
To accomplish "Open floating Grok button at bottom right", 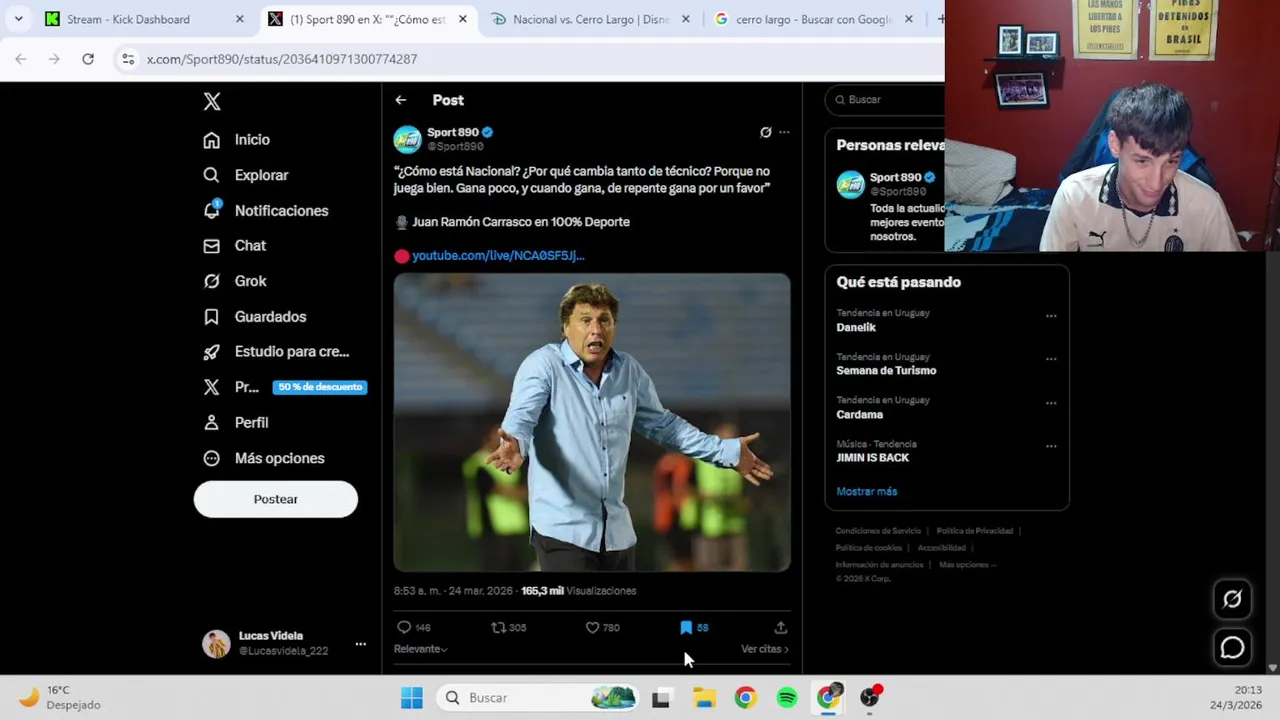I will pos(1232,599).
